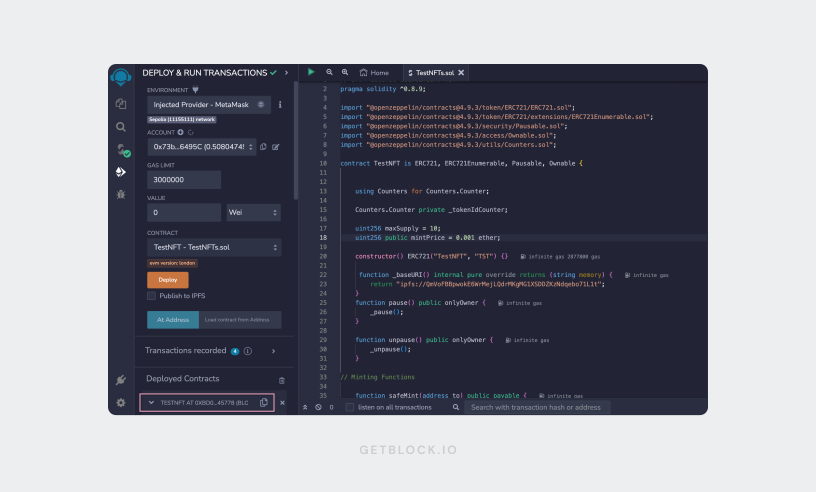Click the chevron beside Deploy & Run Transactions title
Screen dimensions: 816x492
(286, 73)
